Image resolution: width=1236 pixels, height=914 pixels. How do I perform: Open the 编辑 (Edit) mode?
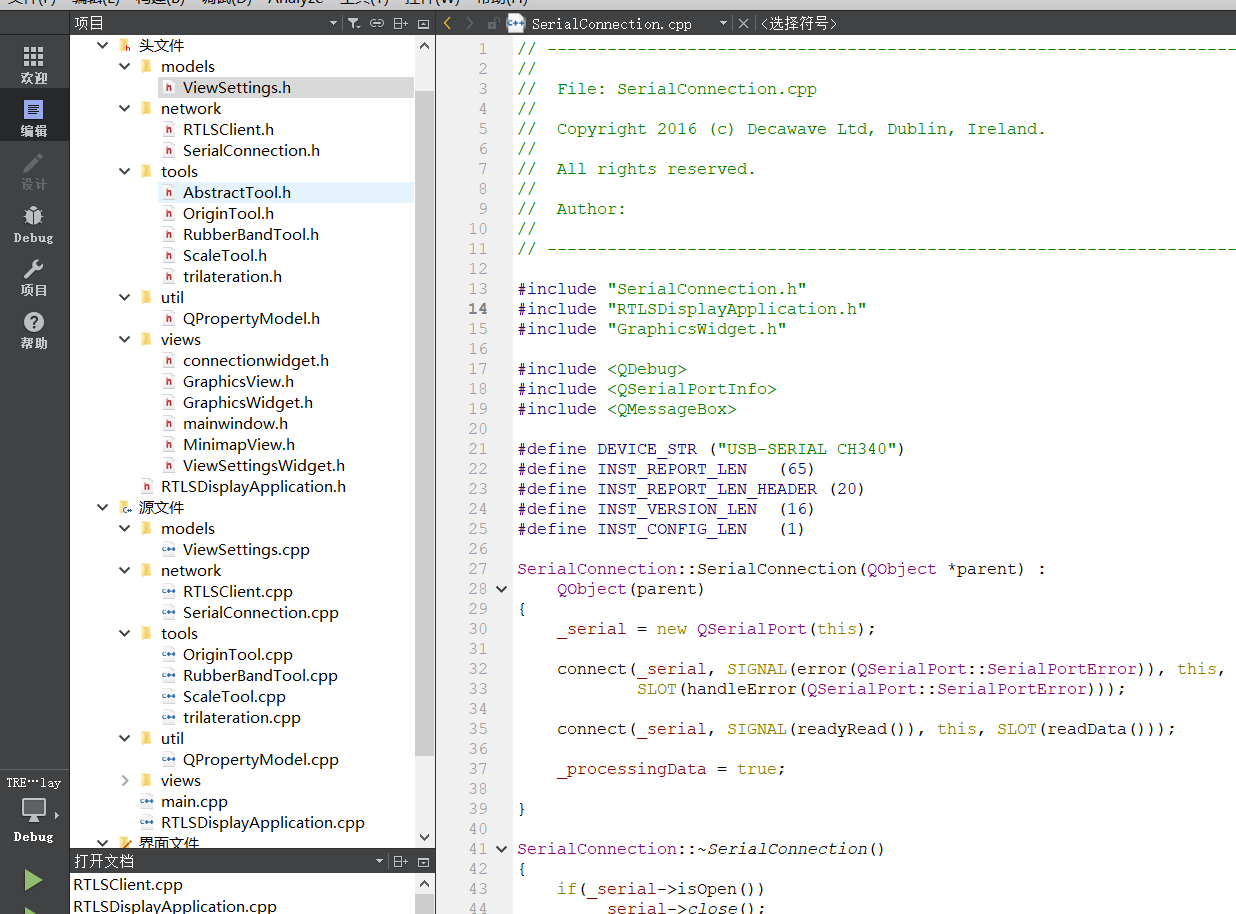(34, 117)
